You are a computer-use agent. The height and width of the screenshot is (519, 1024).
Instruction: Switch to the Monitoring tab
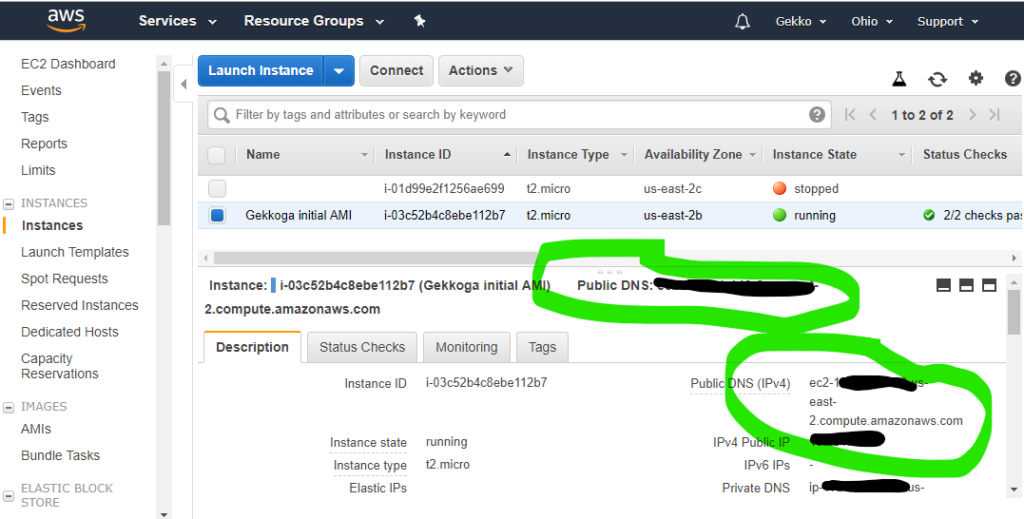(466, 347)
